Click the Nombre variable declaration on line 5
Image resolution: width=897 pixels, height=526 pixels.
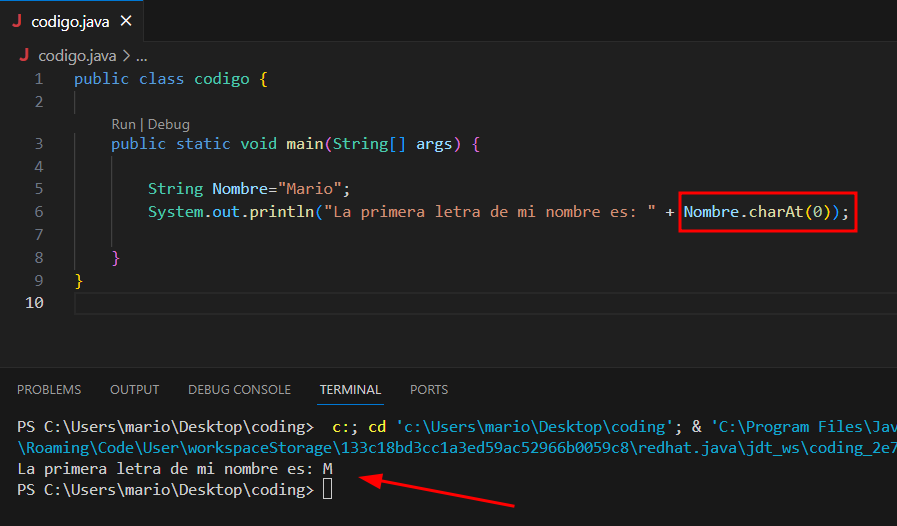tap(240, 189)
